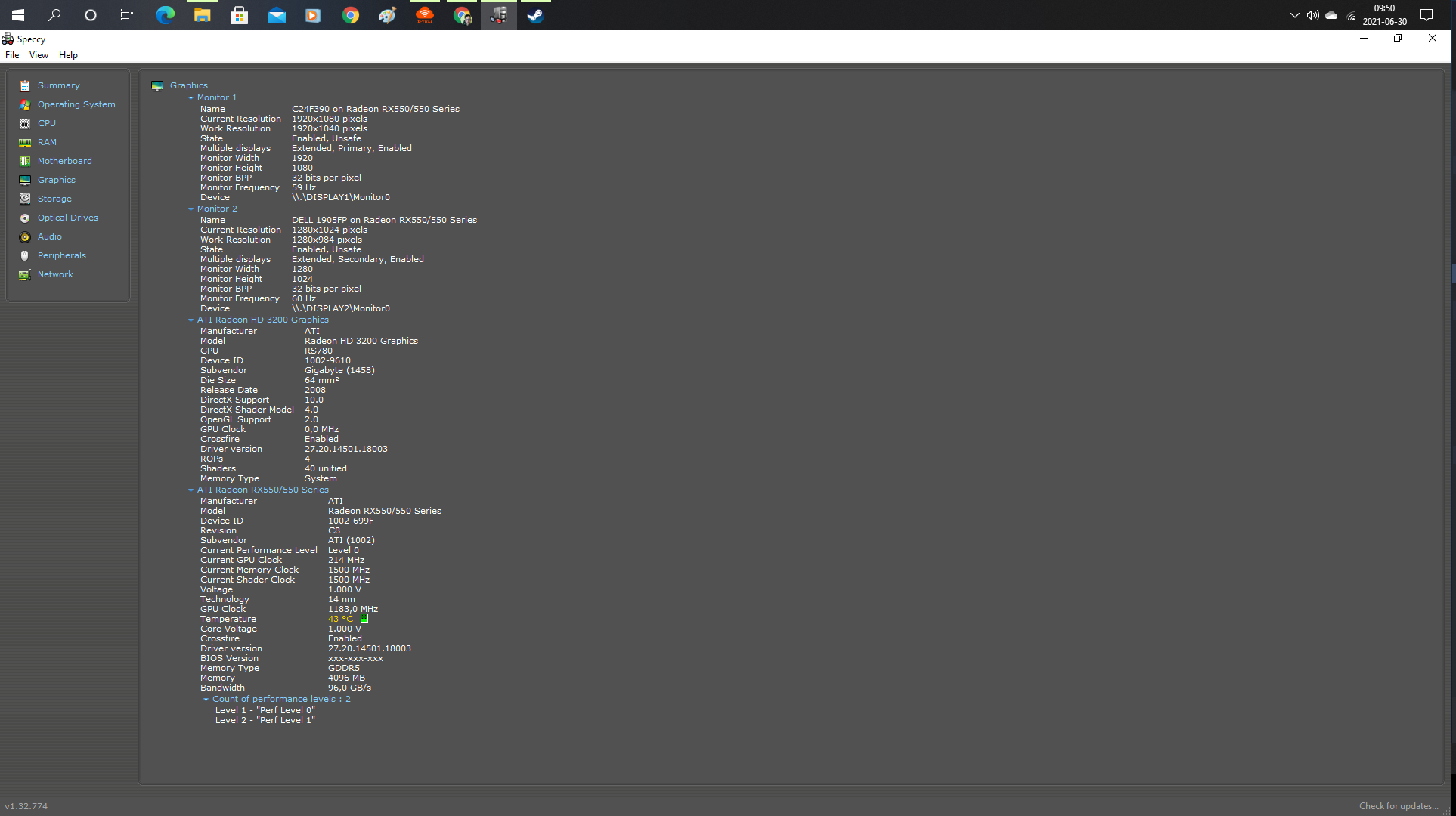Click Check for updates link
Screen dimensions: 1456x816
[1398, 806]
